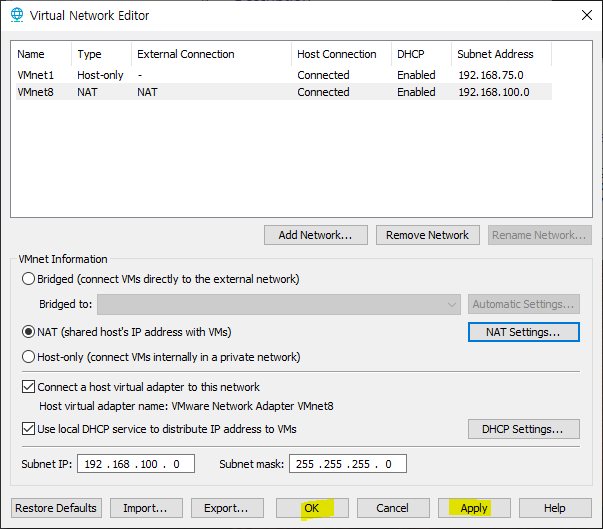603x529 pixels.
Task: Click the Connected cell of VMnet1
Action: pos(323,75)
